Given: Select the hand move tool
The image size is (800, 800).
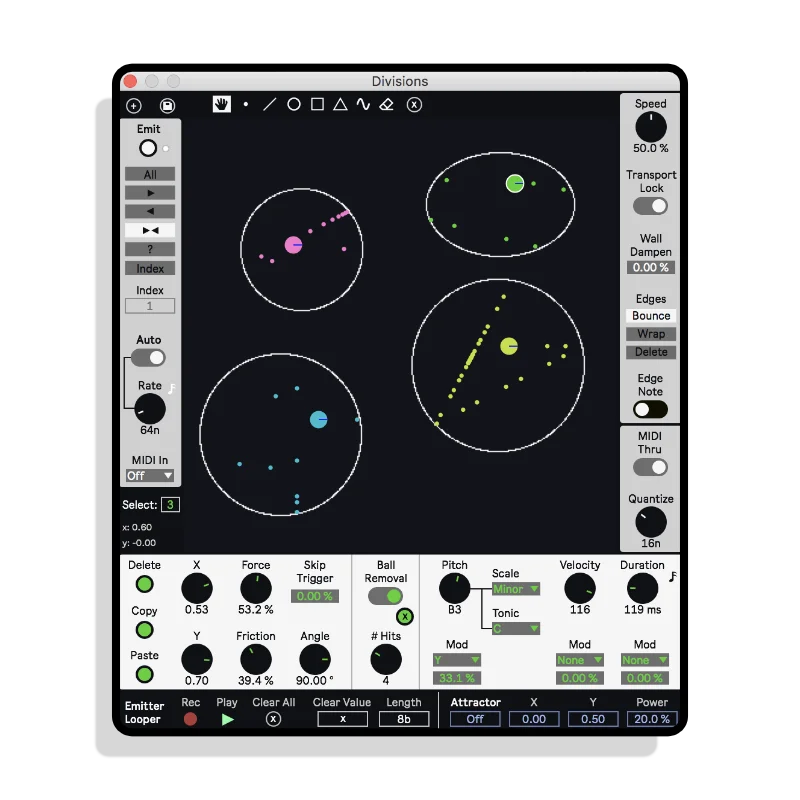Looking at the screenshot, I should point(221,104).
